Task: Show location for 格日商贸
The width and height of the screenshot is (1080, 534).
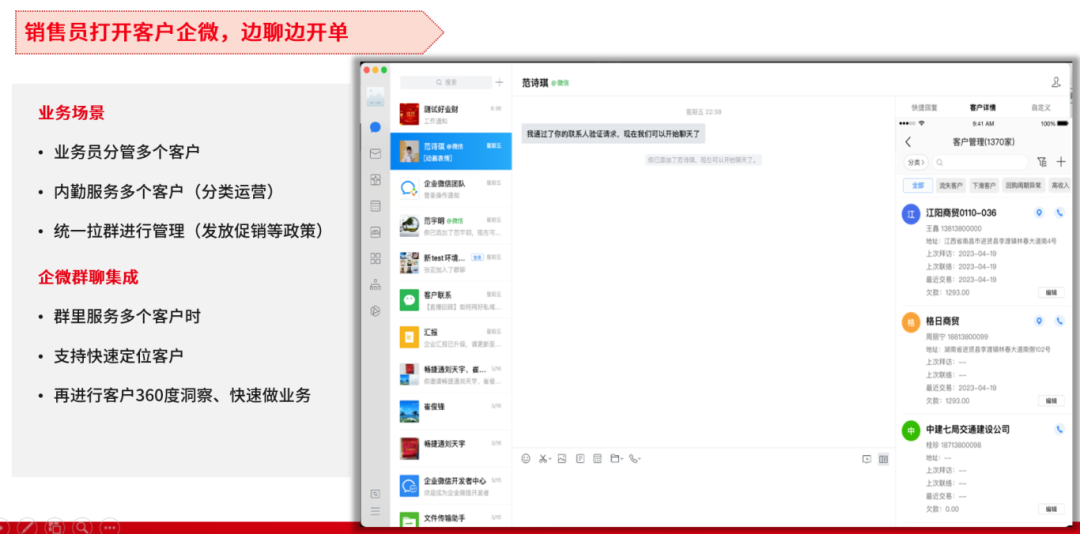Action: [x=1039, y=321]
